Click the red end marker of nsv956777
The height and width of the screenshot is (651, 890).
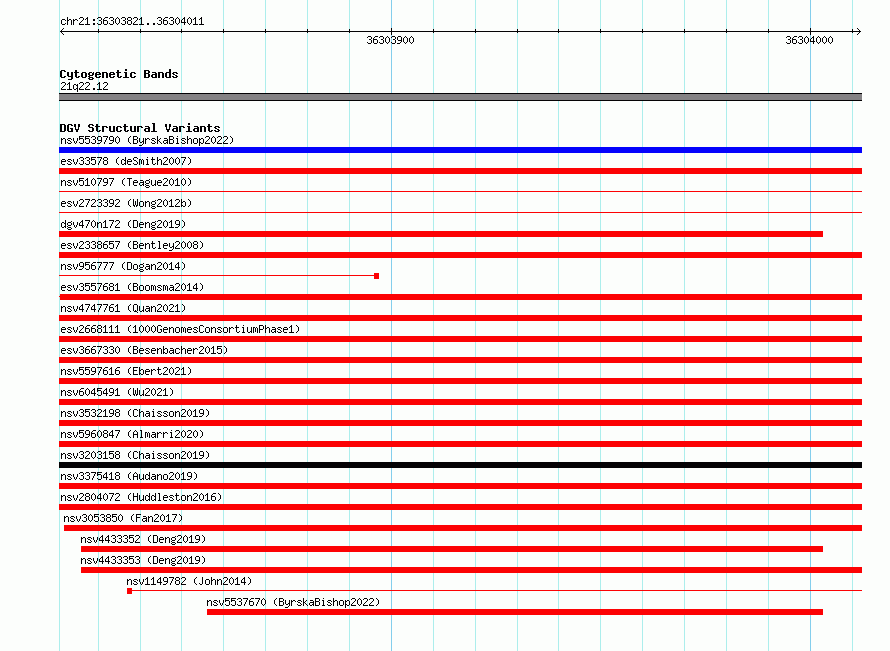point(376,276)
